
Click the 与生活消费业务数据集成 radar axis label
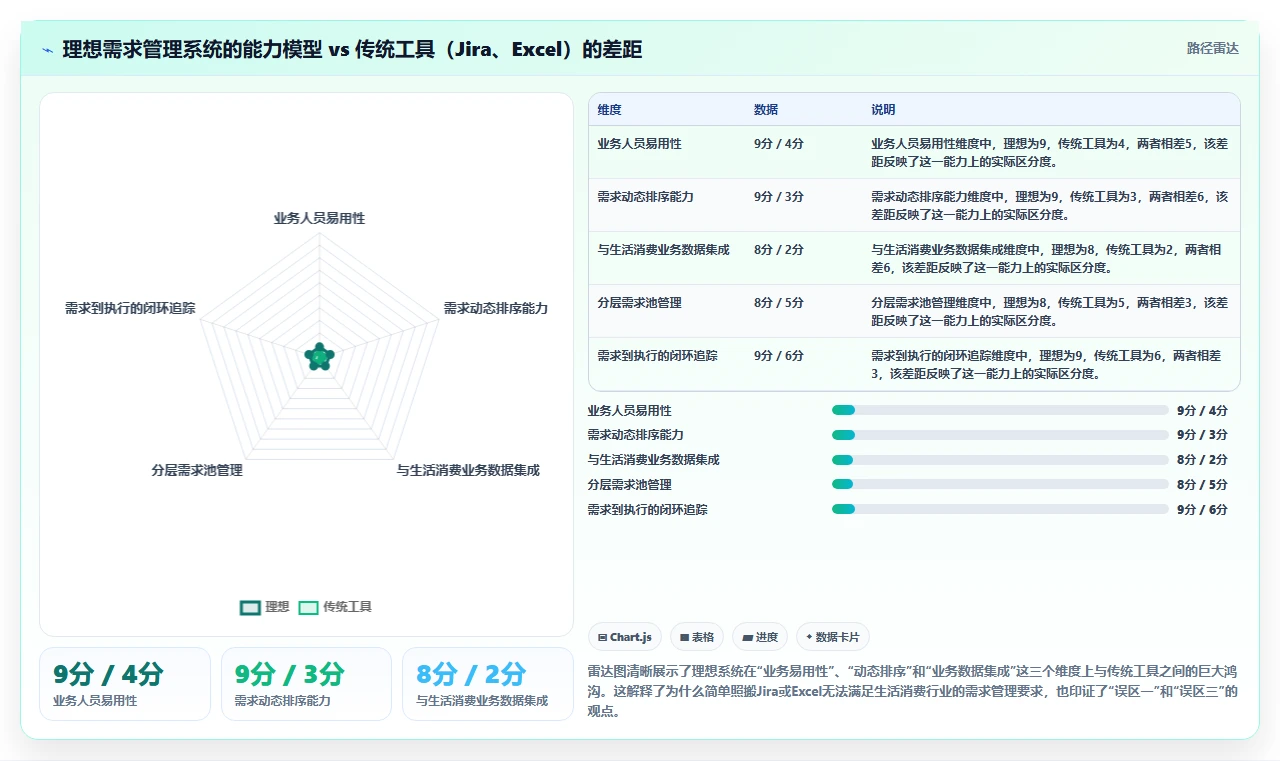click(x=468, y=470)
